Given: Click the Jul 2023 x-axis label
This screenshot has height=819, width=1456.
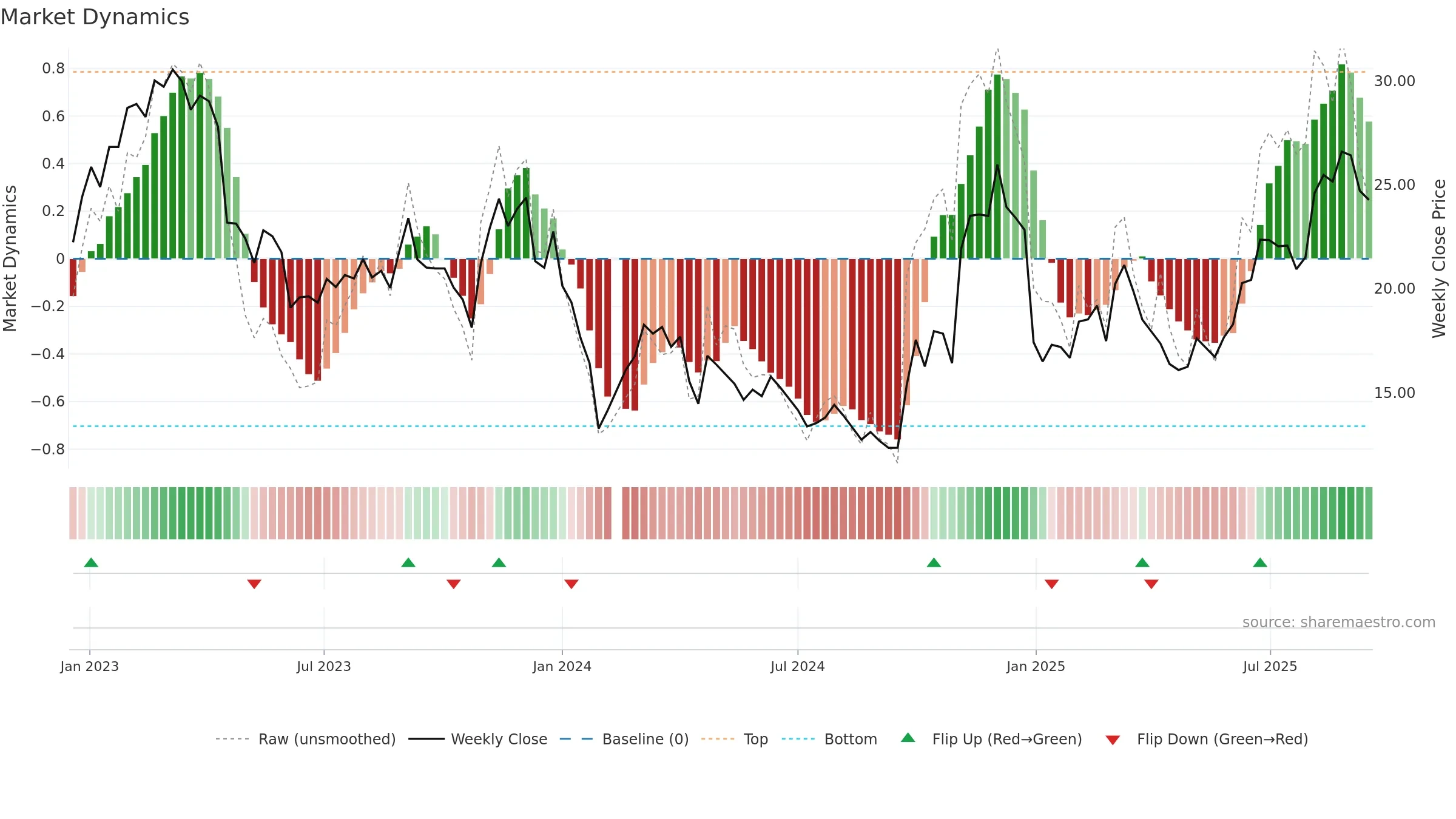Looking at the screenshot, I should pos(324,667).
